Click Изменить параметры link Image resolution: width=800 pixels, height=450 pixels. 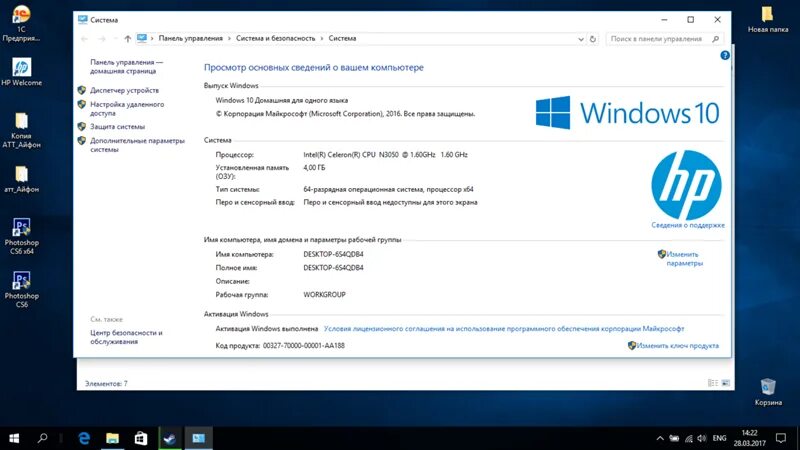[x=684, y=259]
